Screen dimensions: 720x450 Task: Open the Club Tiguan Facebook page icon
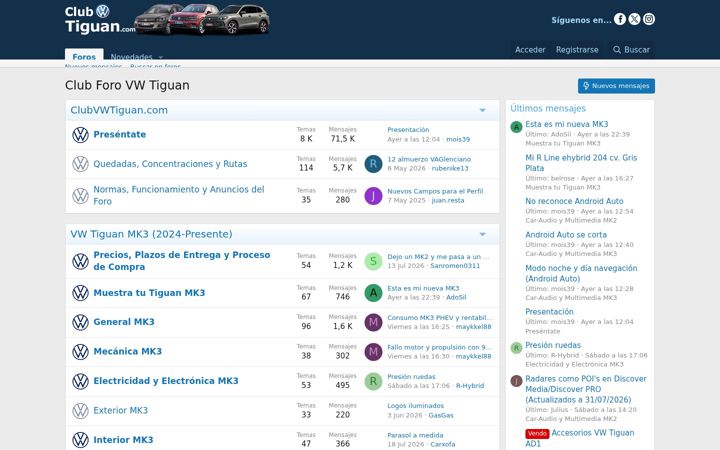point(620,19)
